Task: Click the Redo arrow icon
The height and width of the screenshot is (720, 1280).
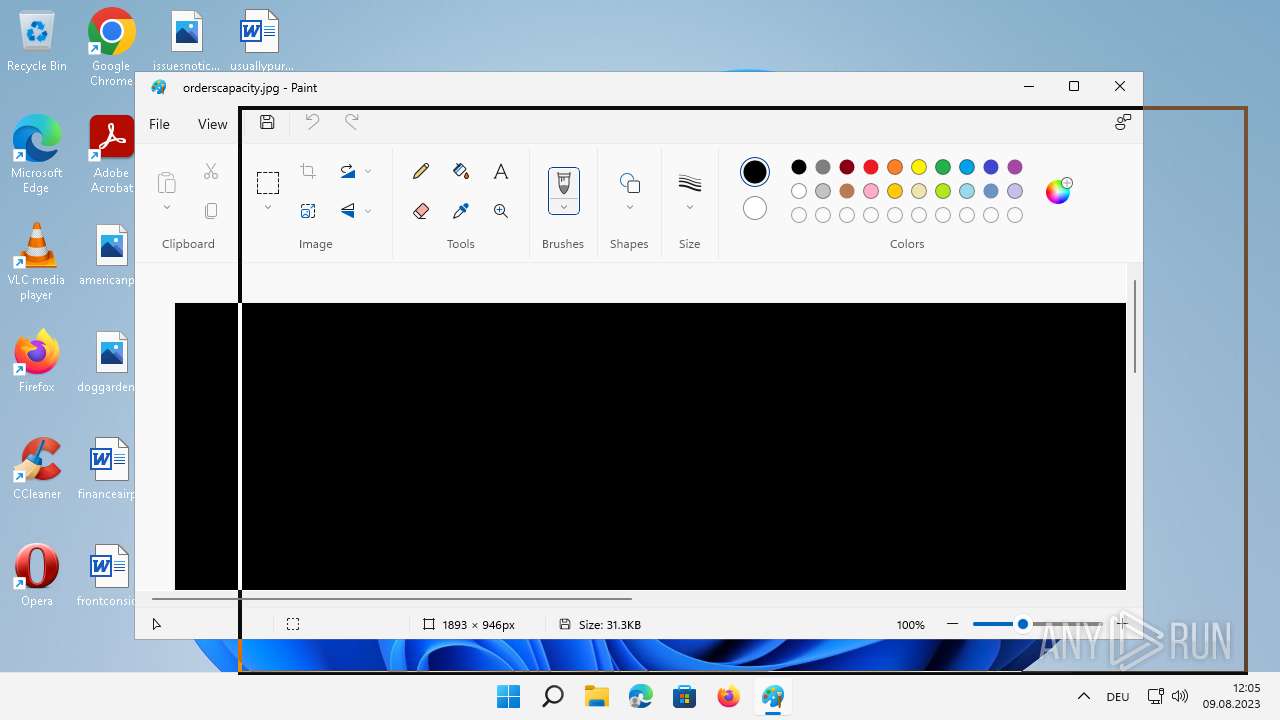Action: click(x=352, y=122)
